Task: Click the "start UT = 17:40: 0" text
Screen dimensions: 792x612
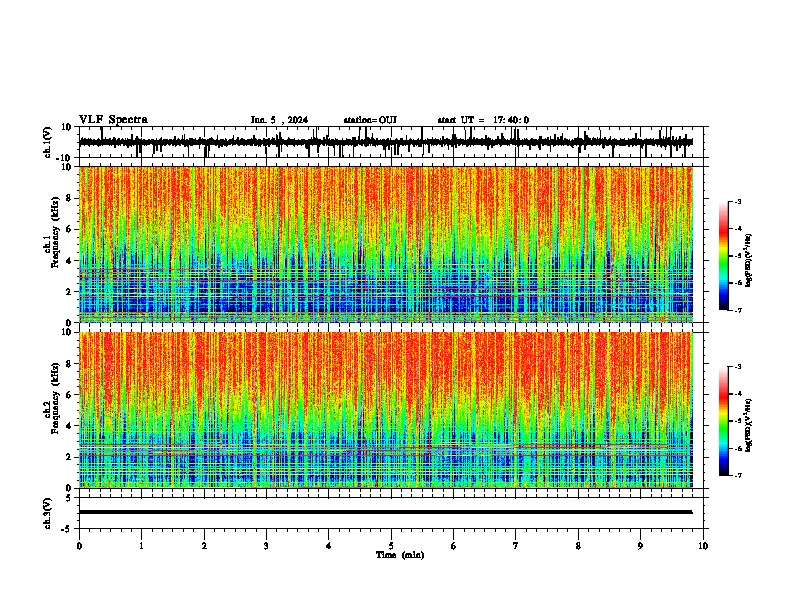Action: pos(483,120)
